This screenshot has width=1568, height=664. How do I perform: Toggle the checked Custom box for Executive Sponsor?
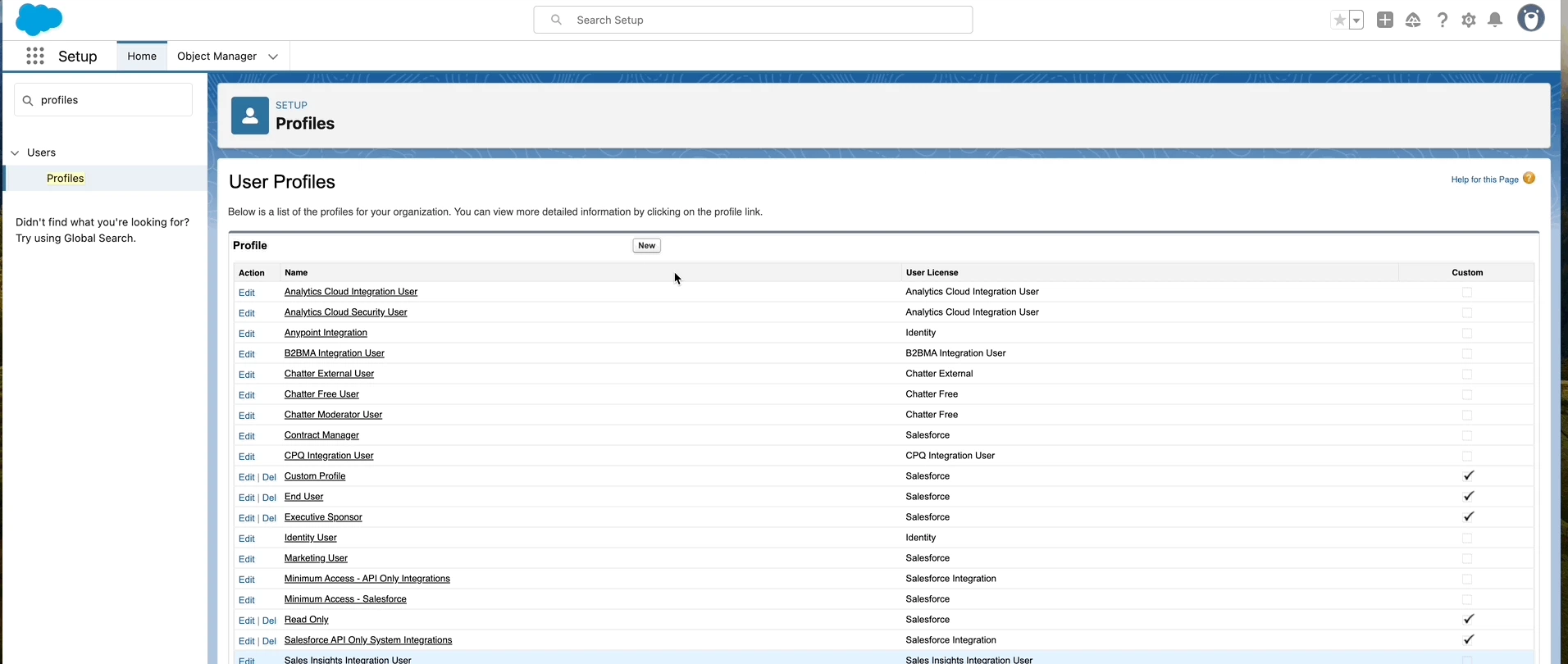pyautogui.click(x=1468, y=516)
